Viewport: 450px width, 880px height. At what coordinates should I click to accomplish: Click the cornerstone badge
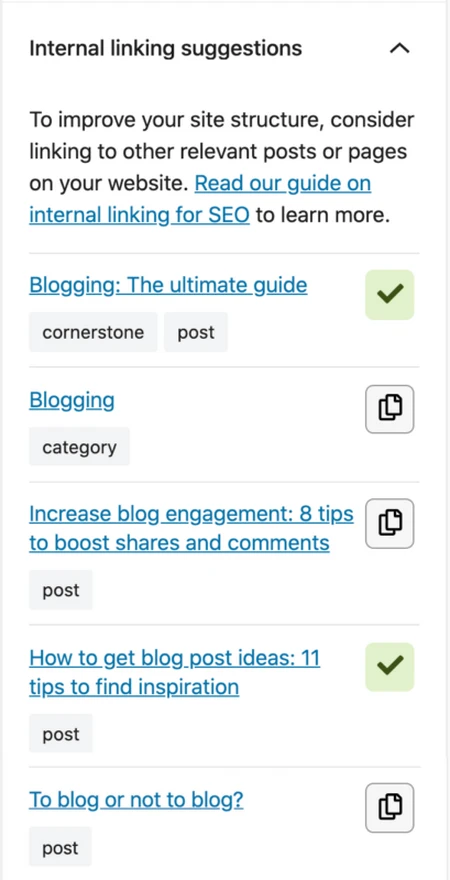(x=93, y=332)
